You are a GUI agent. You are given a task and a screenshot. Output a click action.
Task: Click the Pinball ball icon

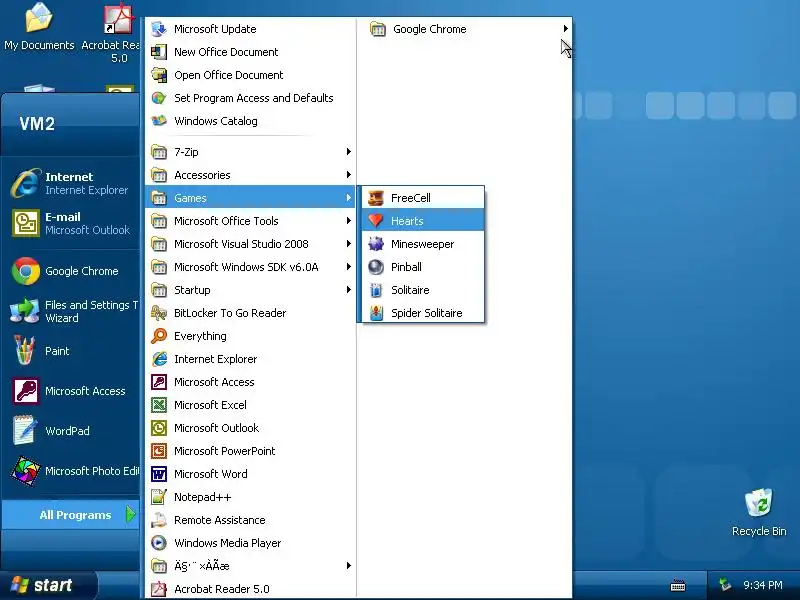pos(376,267)
